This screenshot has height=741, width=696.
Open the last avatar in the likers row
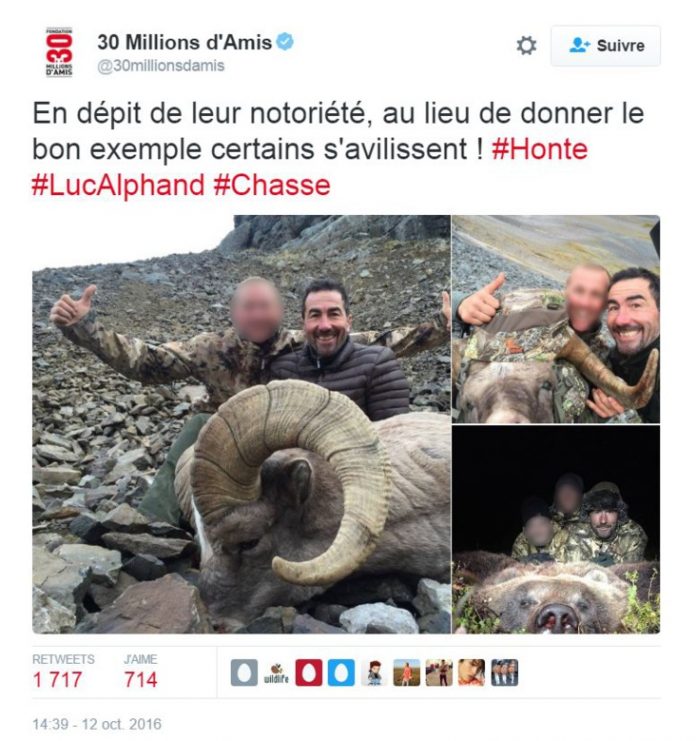[x=505, y=672]
